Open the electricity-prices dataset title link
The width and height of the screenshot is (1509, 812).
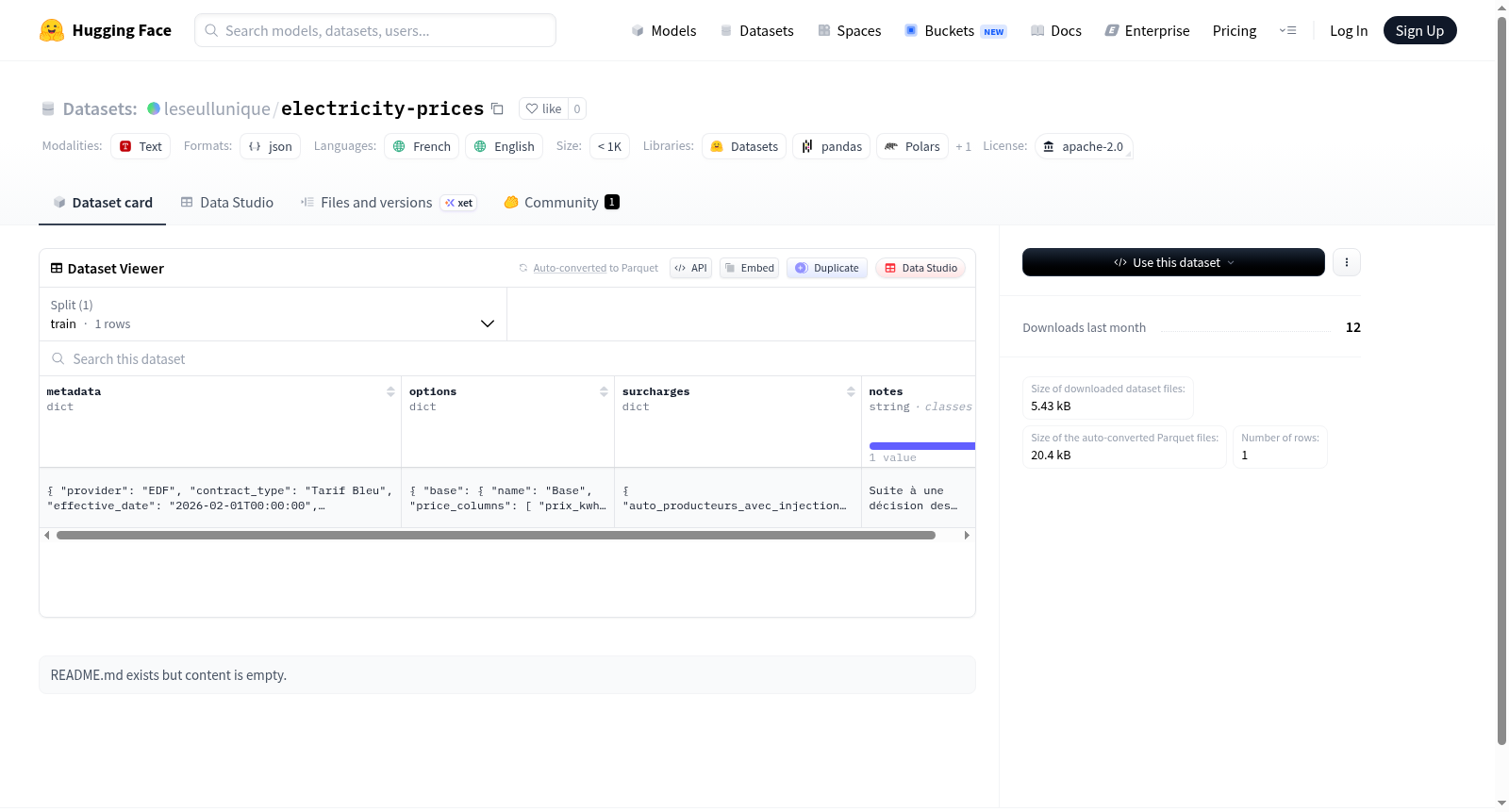(382, 108)
